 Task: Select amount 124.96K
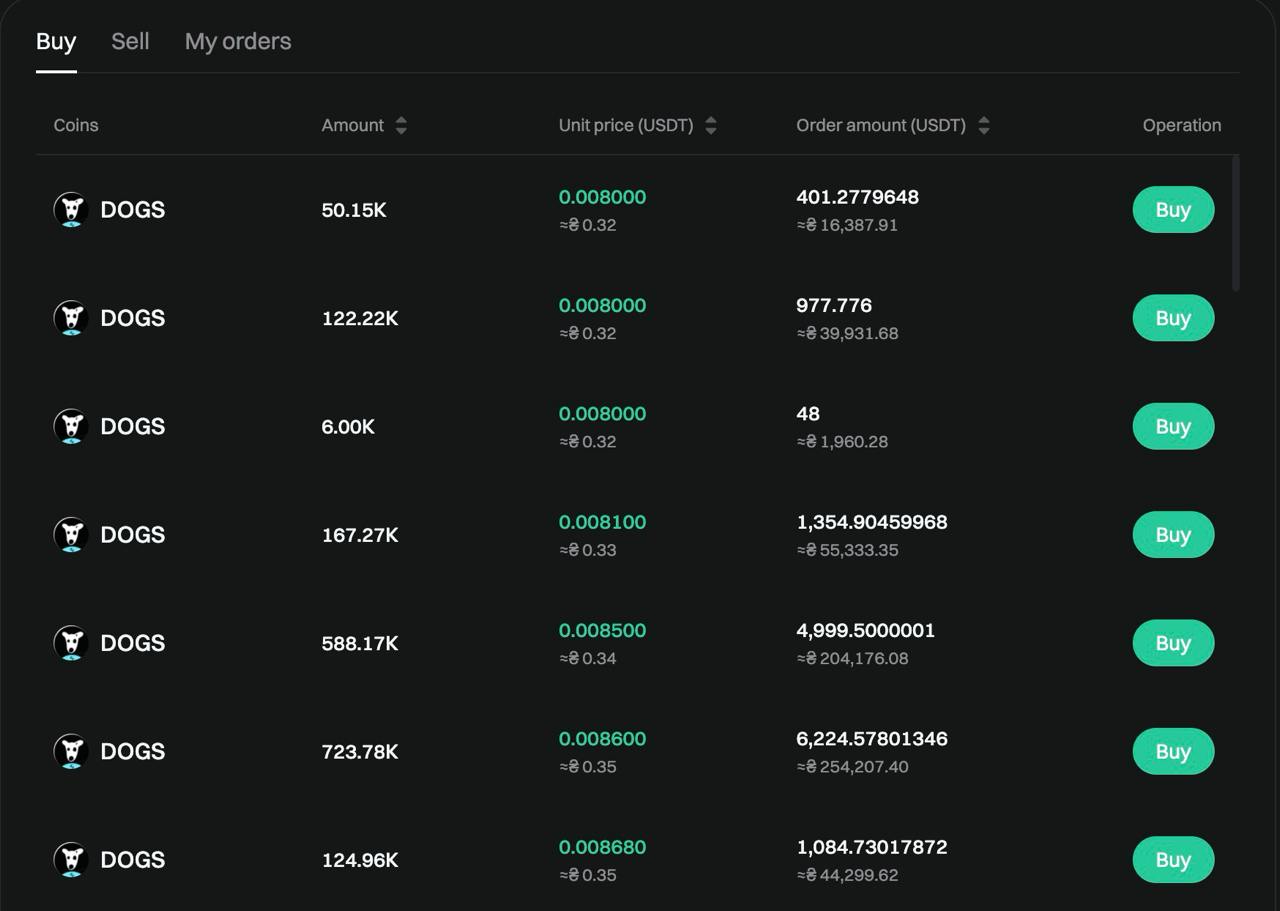click(x=360, y=860)
